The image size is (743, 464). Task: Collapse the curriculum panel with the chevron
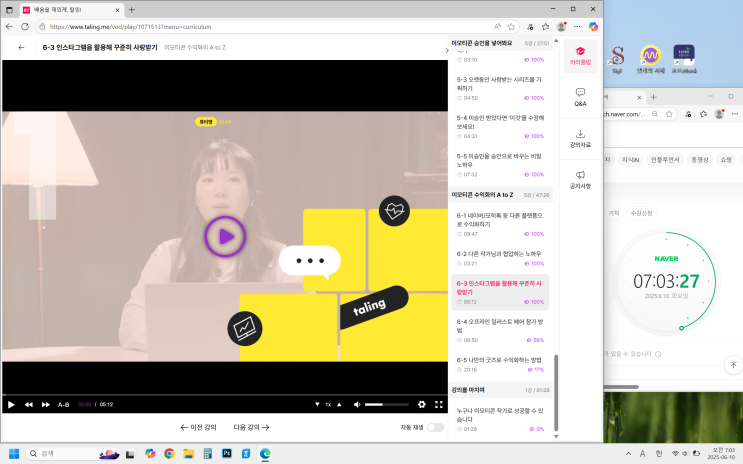click(x=446, y=50)
